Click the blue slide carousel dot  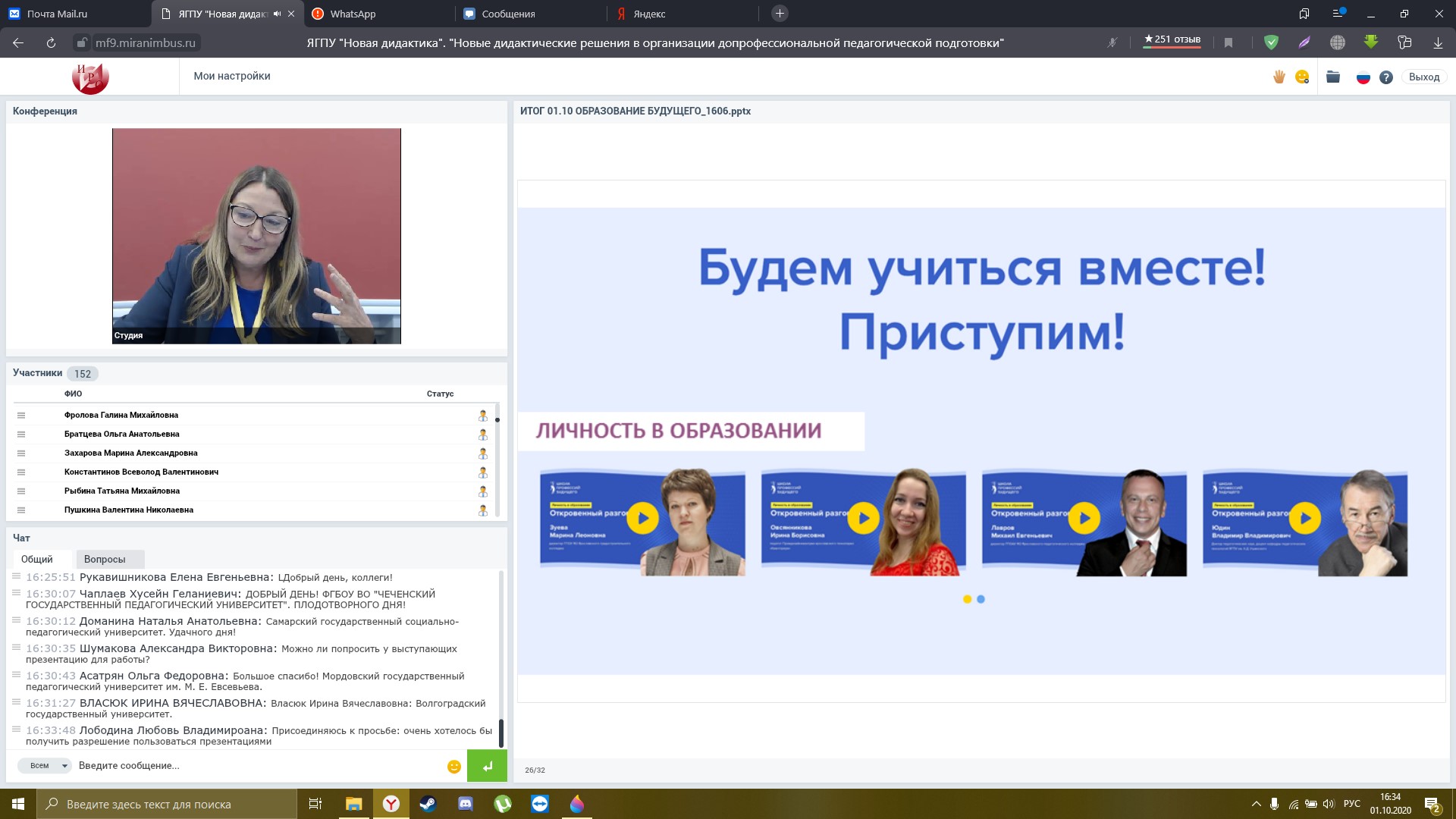[x=981, y=599]
